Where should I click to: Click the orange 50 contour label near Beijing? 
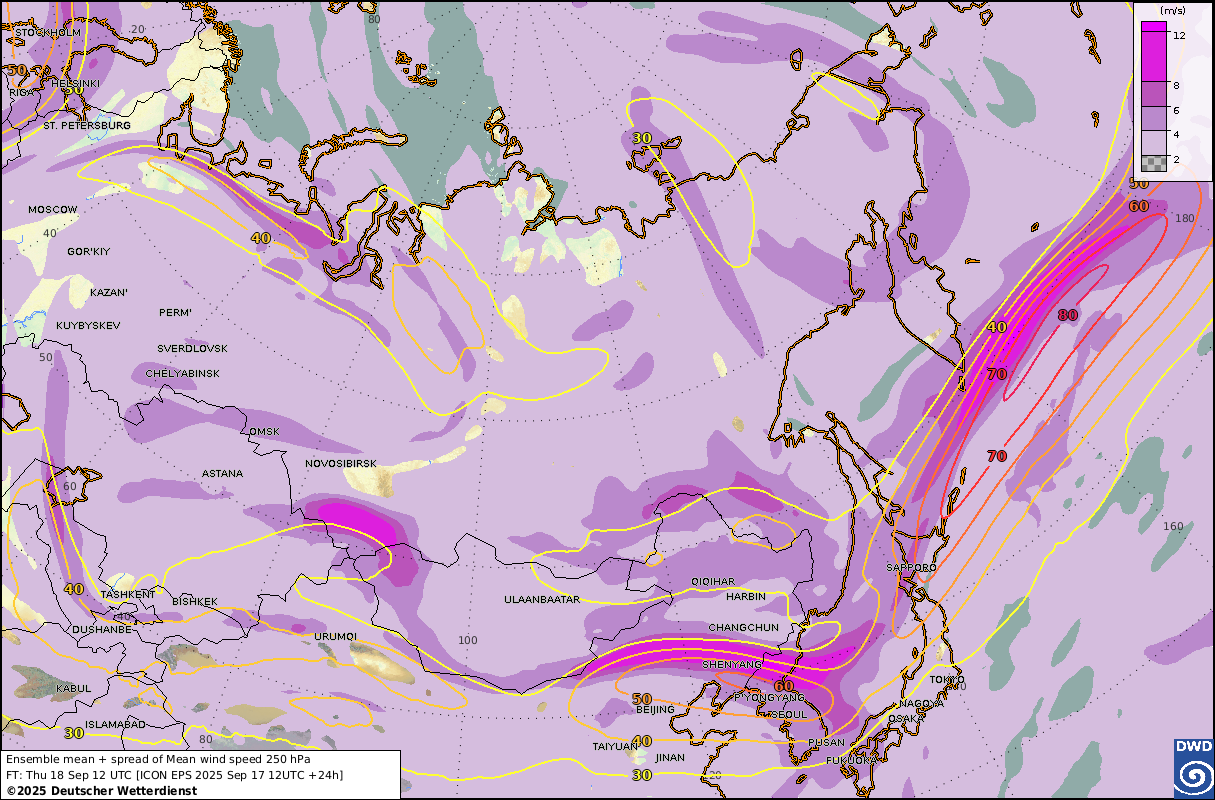(642, 698)
